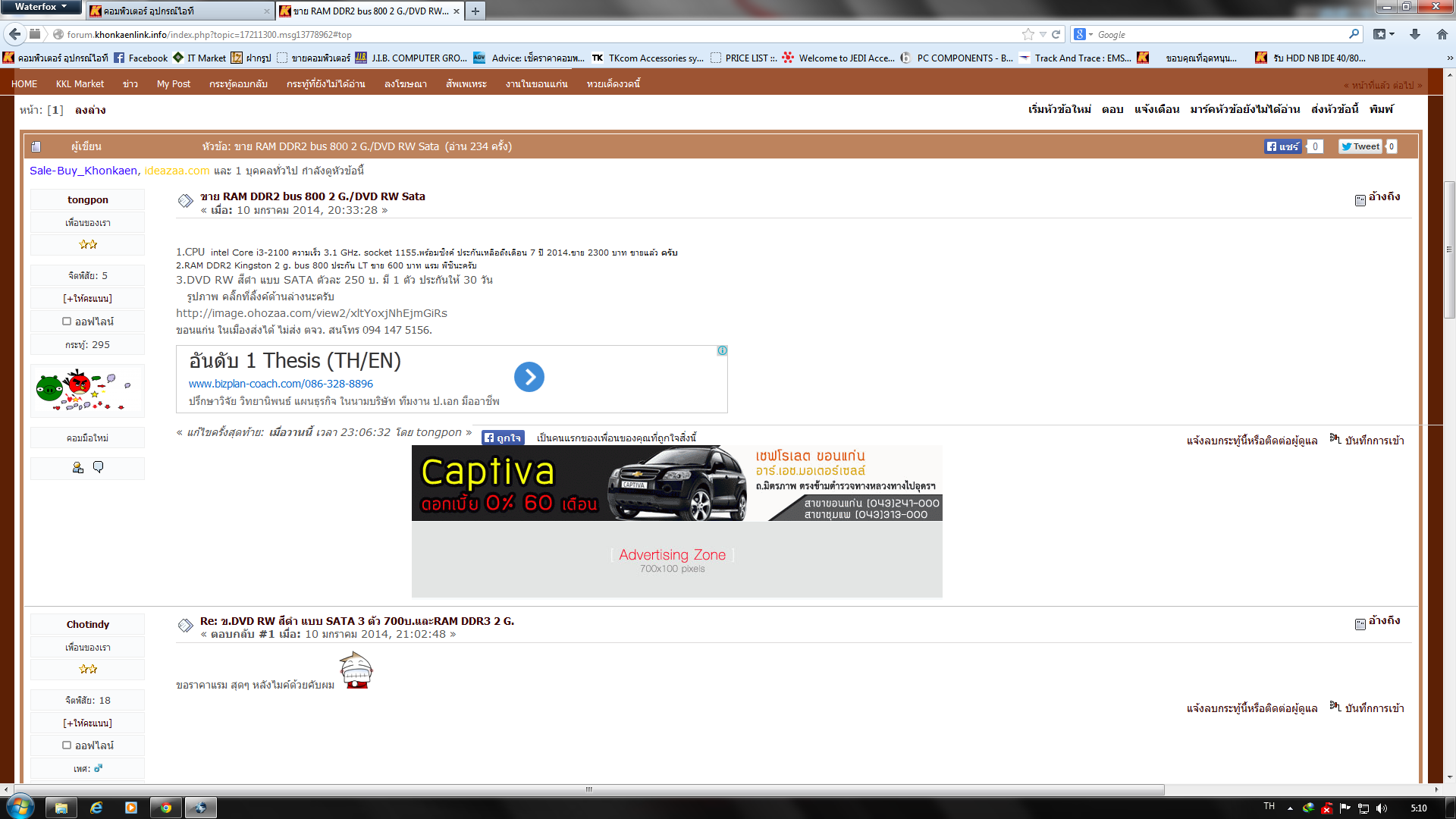Show more bookmarks overflow chevron
The image size is (1456, 819).
click(1449, 58)
